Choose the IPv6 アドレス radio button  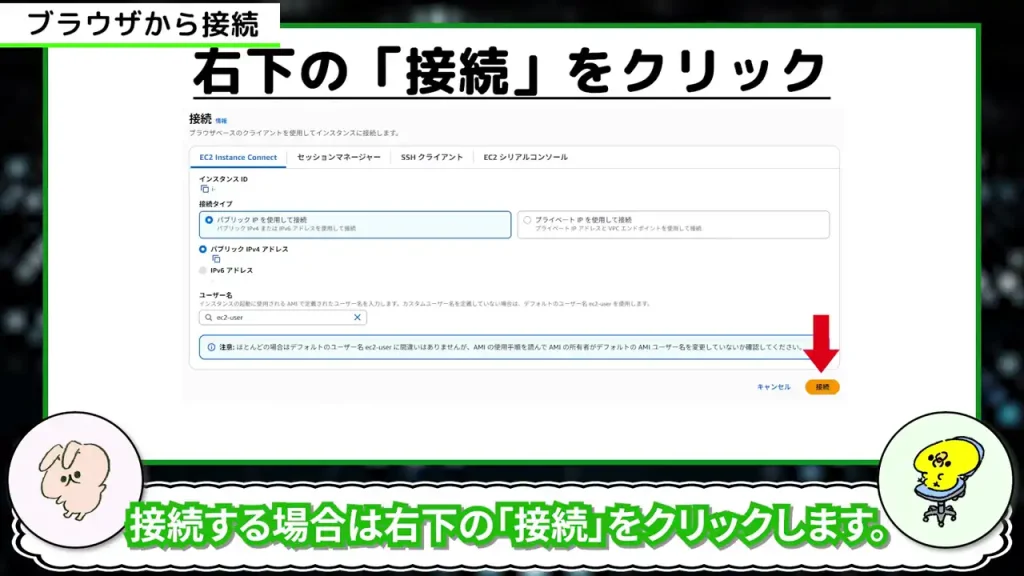pos(202,270)
